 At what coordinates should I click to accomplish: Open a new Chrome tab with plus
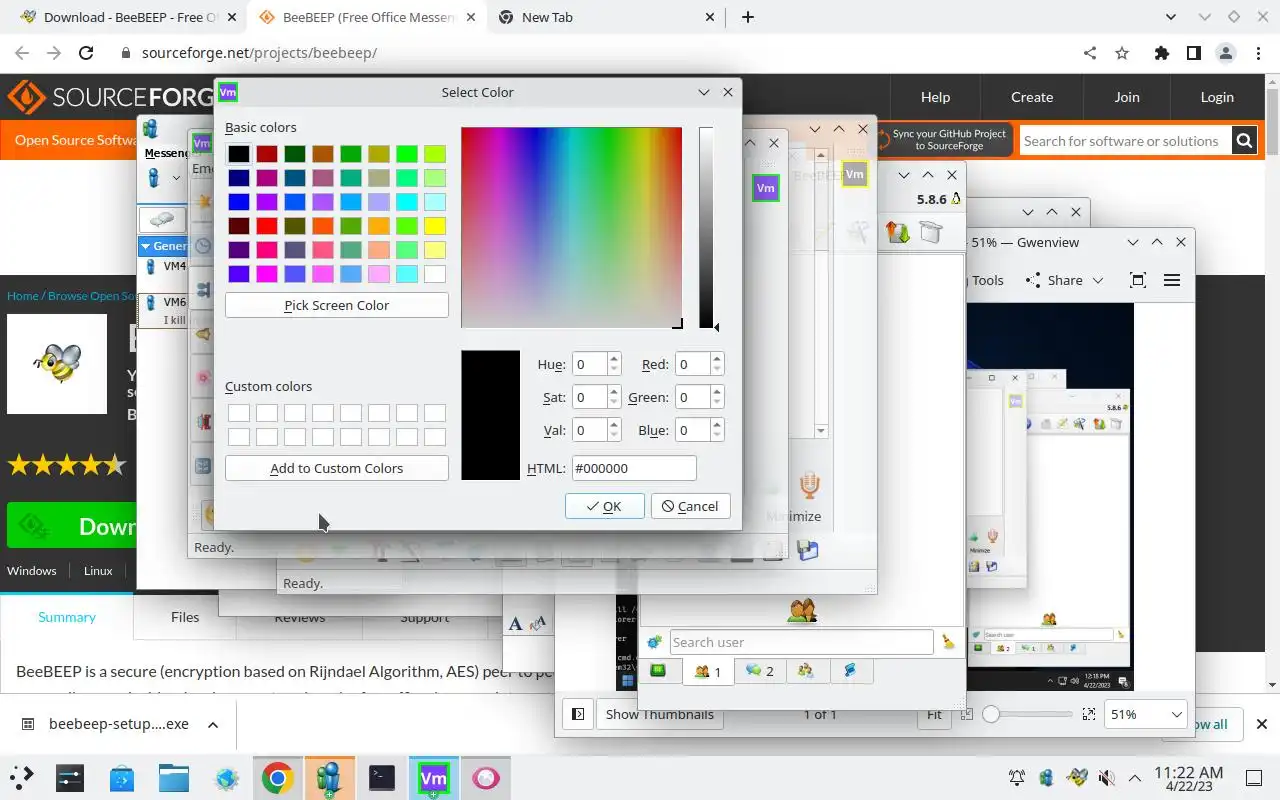pos(747,17)
